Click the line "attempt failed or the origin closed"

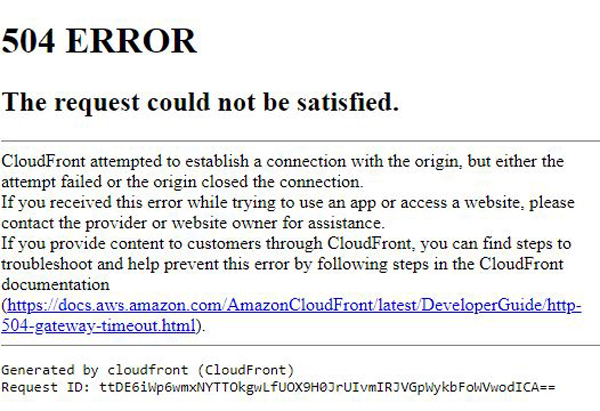click(x=182, y=182)
